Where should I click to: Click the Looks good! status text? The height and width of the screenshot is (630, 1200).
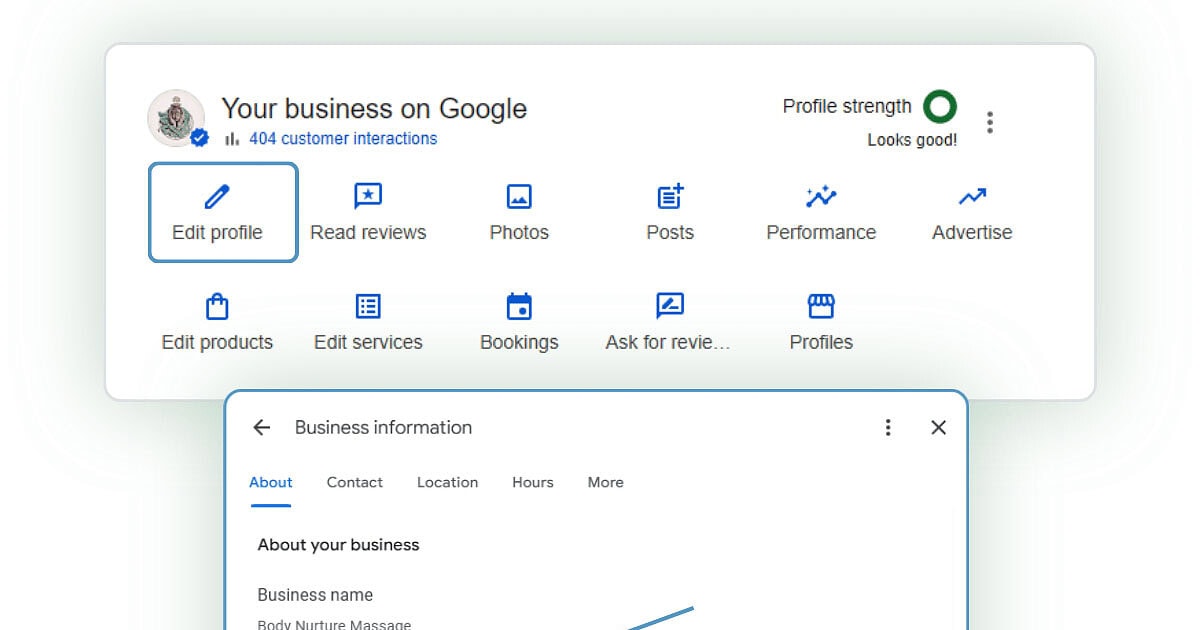click(912, 140)
